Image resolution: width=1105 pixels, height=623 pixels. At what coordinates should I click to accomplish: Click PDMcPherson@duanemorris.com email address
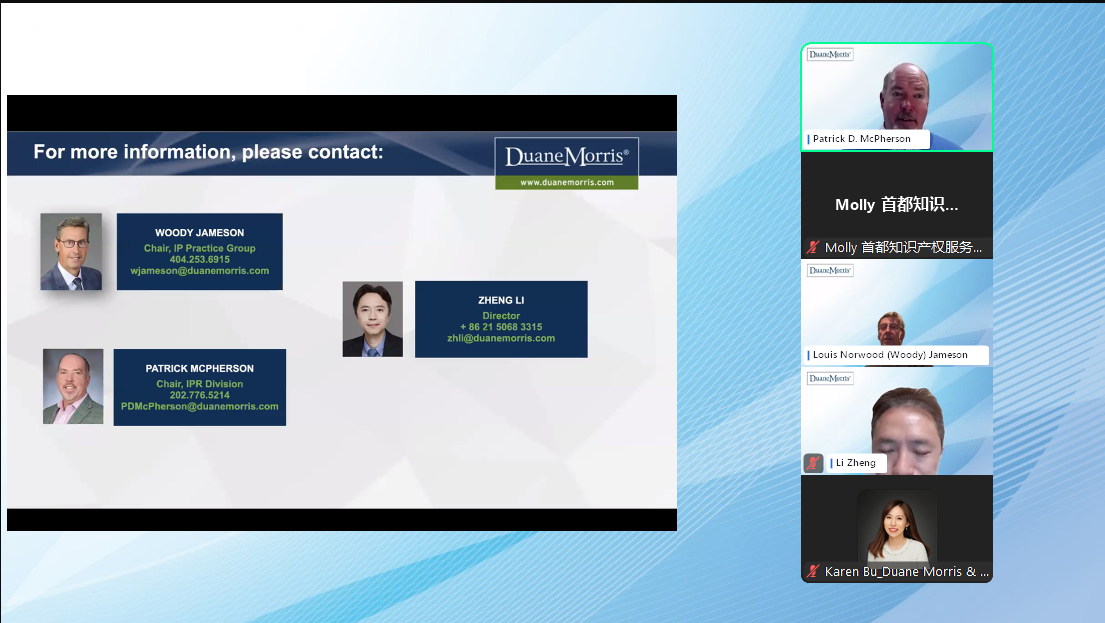tap(199, 407)
